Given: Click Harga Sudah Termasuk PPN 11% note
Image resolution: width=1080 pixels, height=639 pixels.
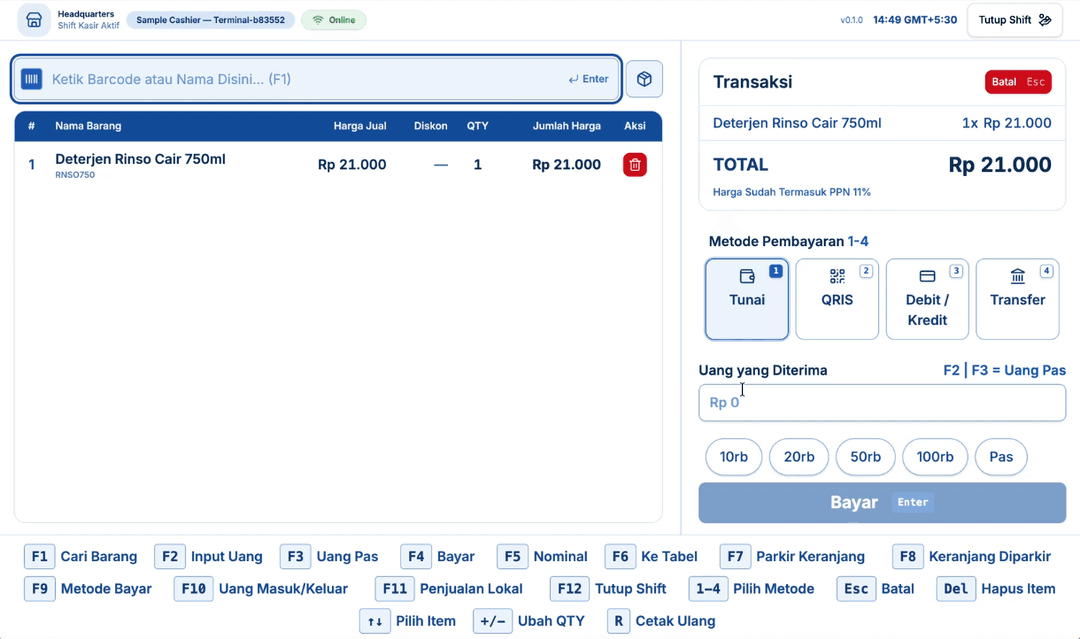Looking at the screenshot, I should click(791, 192).
